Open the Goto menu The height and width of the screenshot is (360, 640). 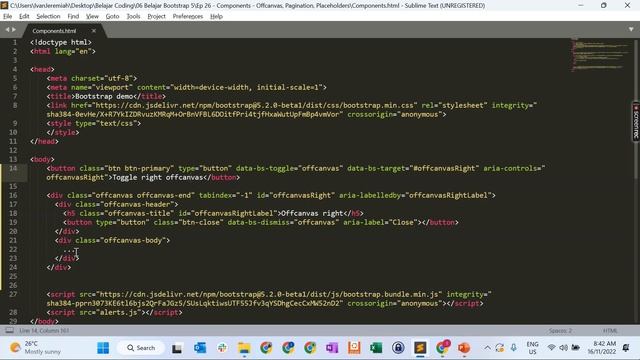coord(112,16)
